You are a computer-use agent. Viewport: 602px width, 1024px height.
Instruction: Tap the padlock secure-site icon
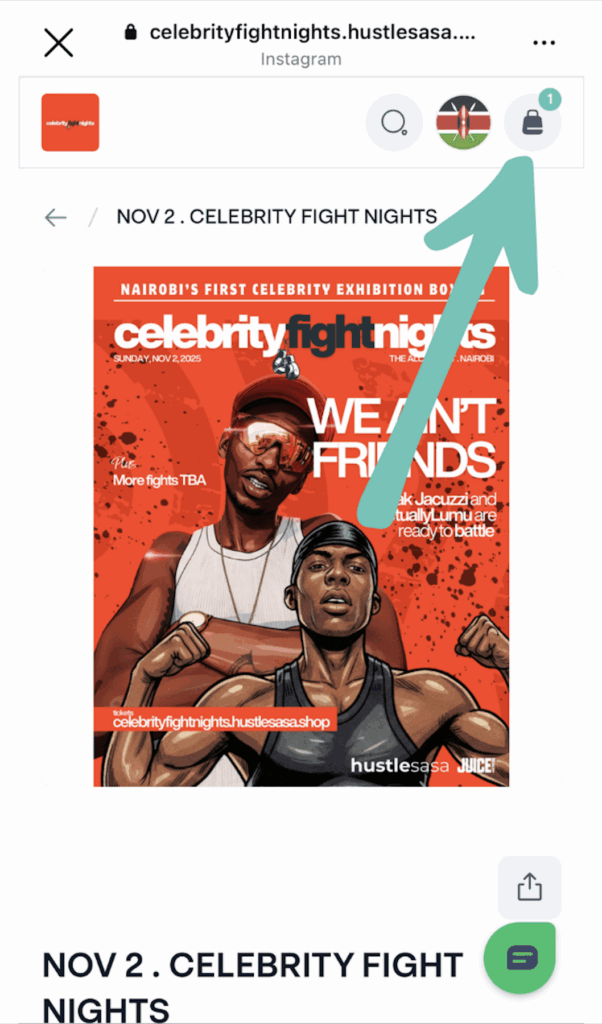tap(131, 32)
